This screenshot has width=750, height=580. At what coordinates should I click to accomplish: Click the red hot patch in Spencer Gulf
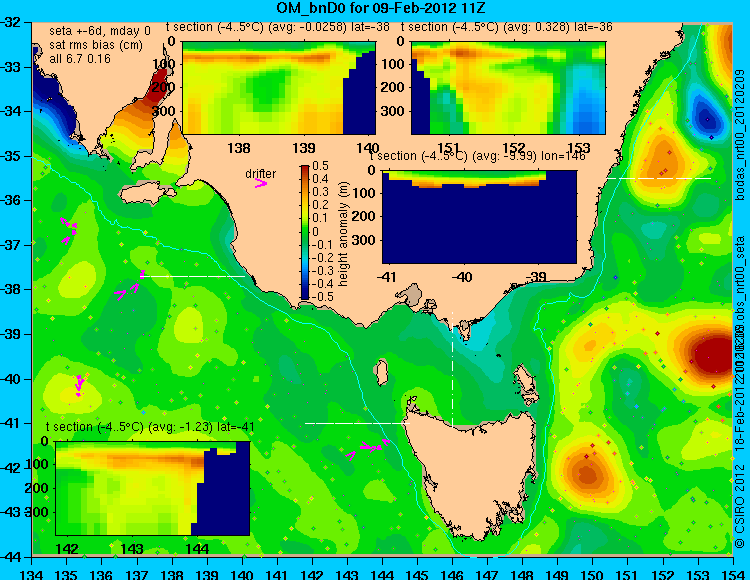click(x=158, y=85)
